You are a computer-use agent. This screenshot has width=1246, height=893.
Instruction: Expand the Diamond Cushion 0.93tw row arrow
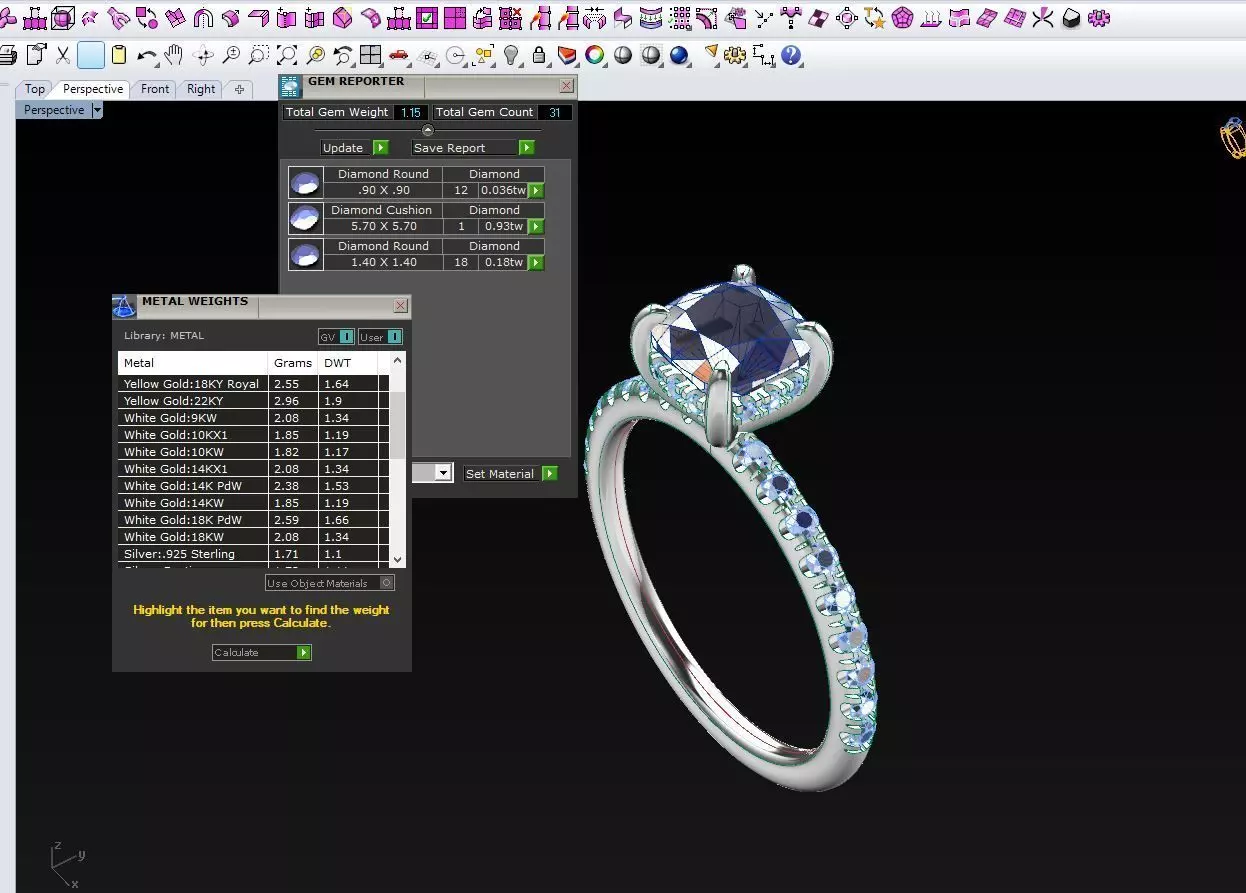(x=536, y=226)
